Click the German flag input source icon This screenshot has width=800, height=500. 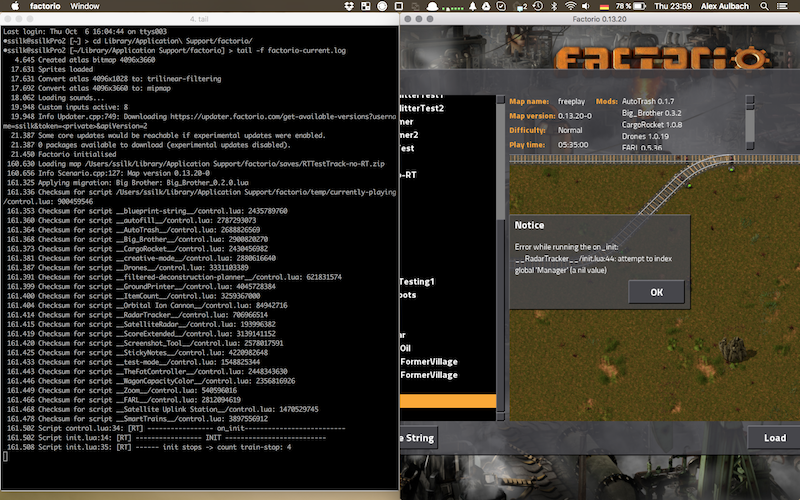click(605, 6)
